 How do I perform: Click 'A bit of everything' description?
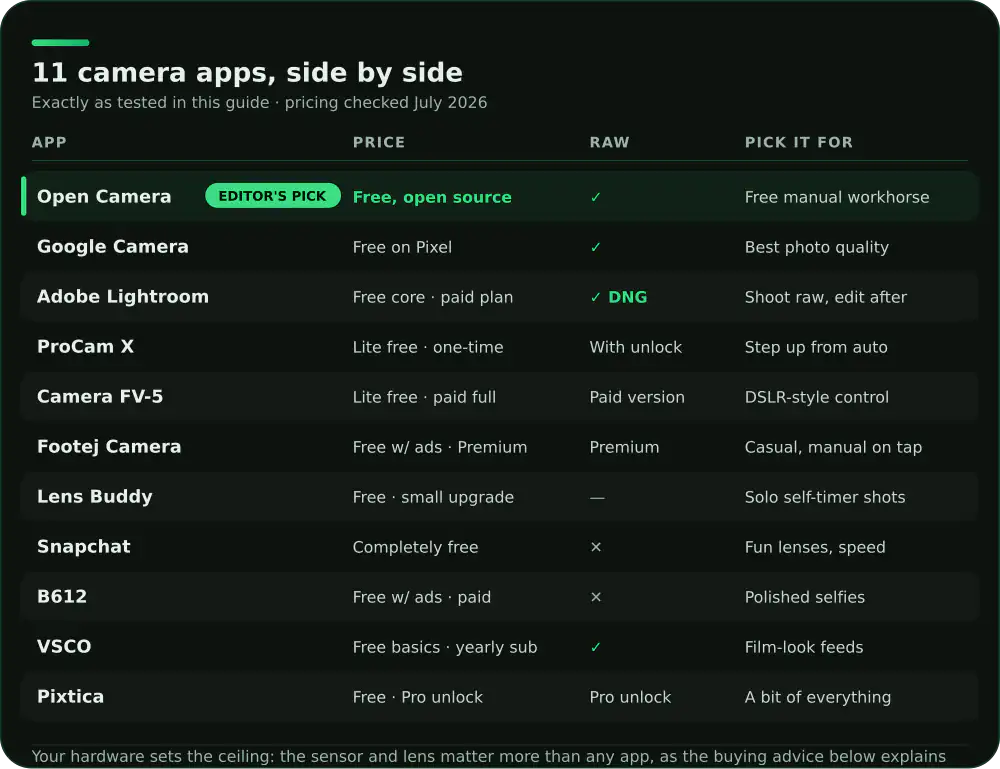pyautogui.click(x=818, y=697)
